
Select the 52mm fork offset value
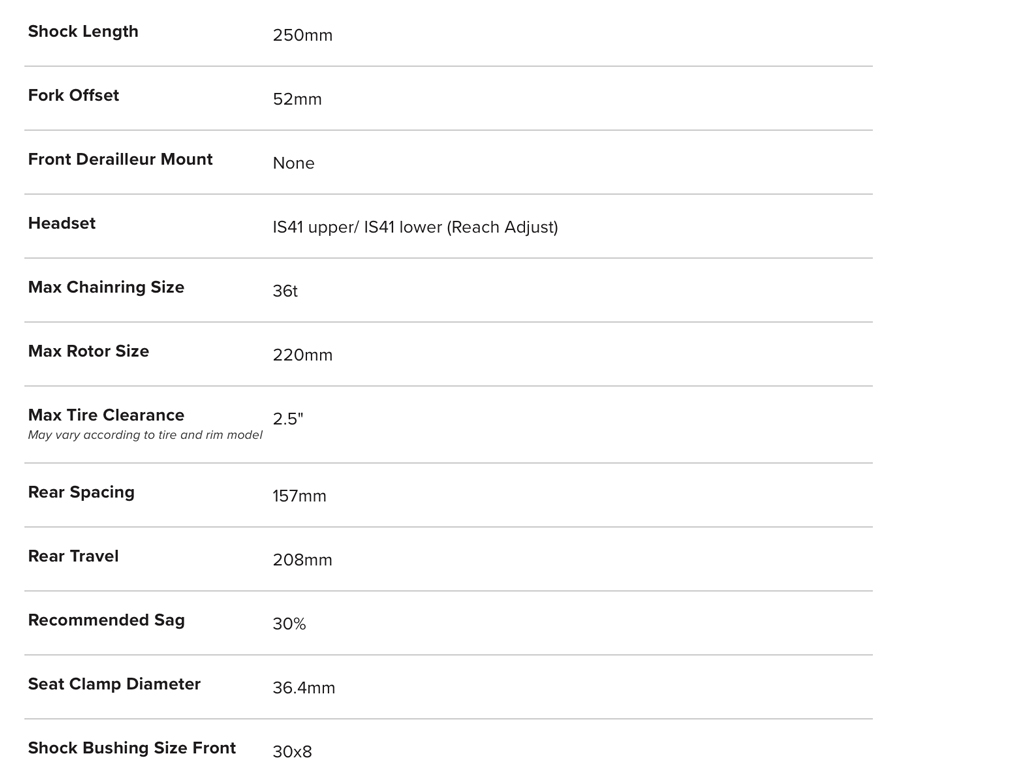297,100
